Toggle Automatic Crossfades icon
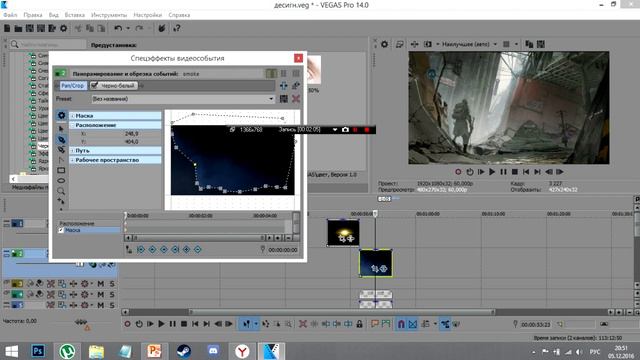The height and width of the screenshot is (360, 640). point(413,324)
